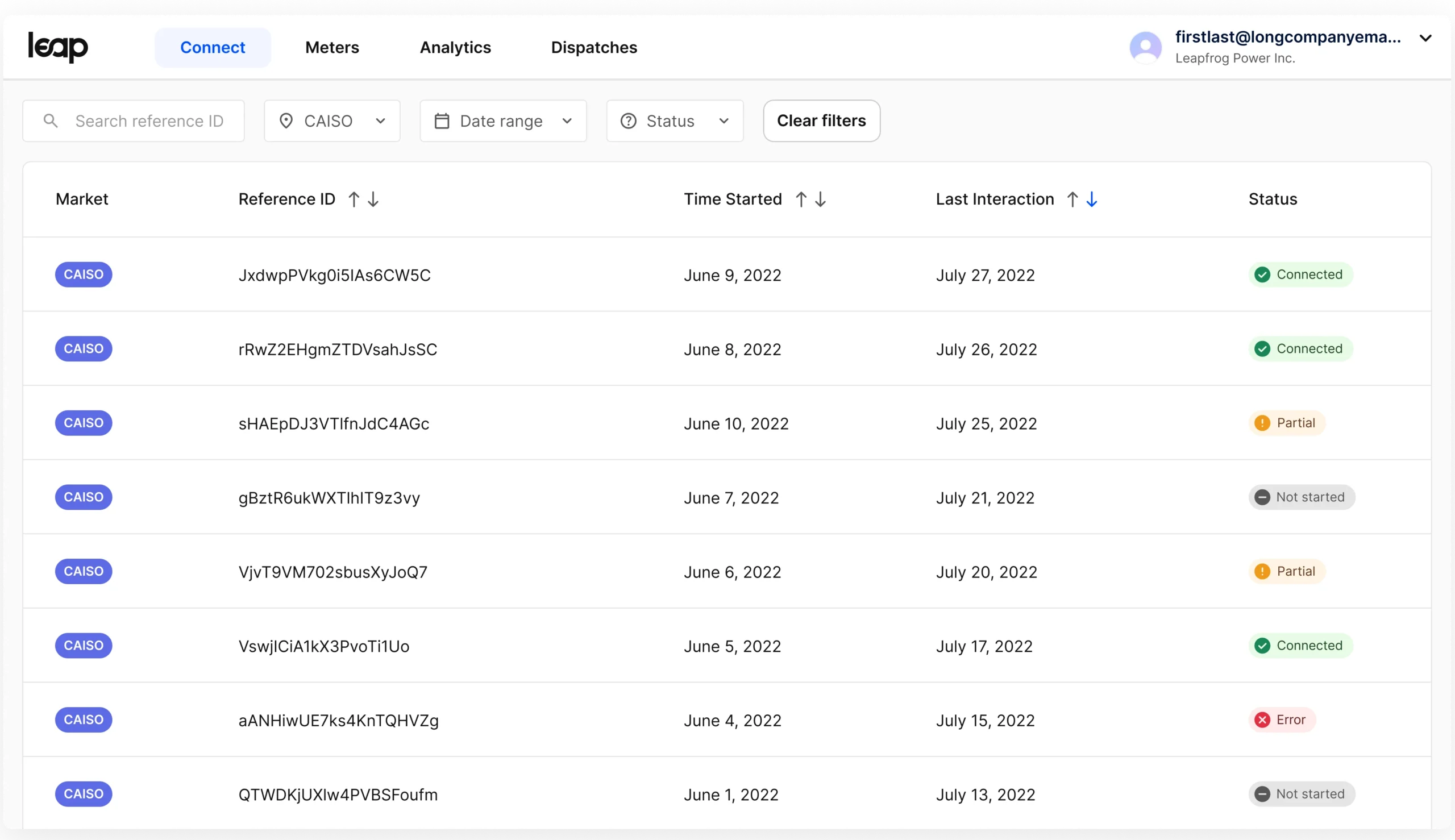
Task: Click the Error status for aANHiwUE7ks4KnTQHVZg
Action: [x=1282, y=720]
